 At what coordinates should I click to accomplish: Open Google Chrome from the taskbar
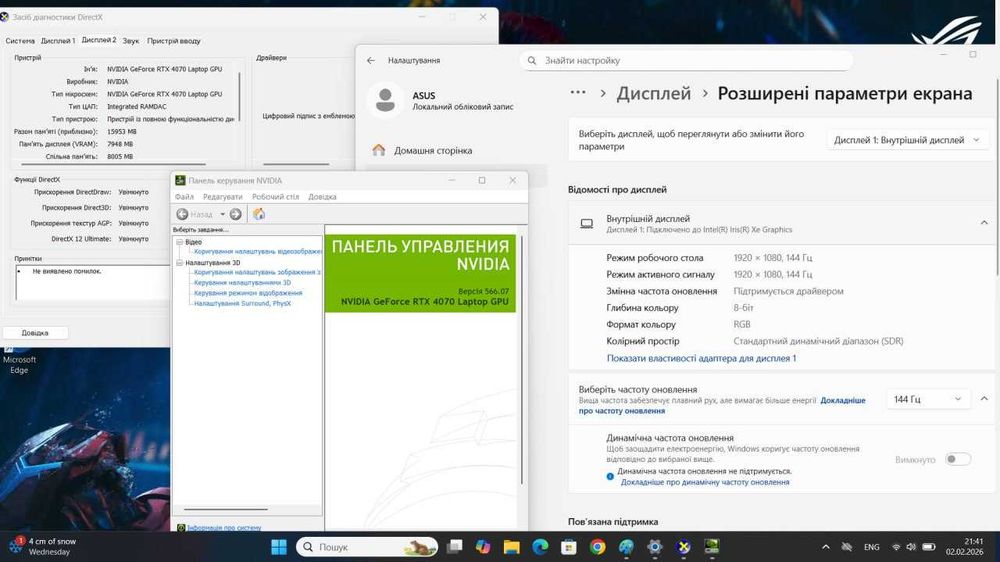pos(598,547)
